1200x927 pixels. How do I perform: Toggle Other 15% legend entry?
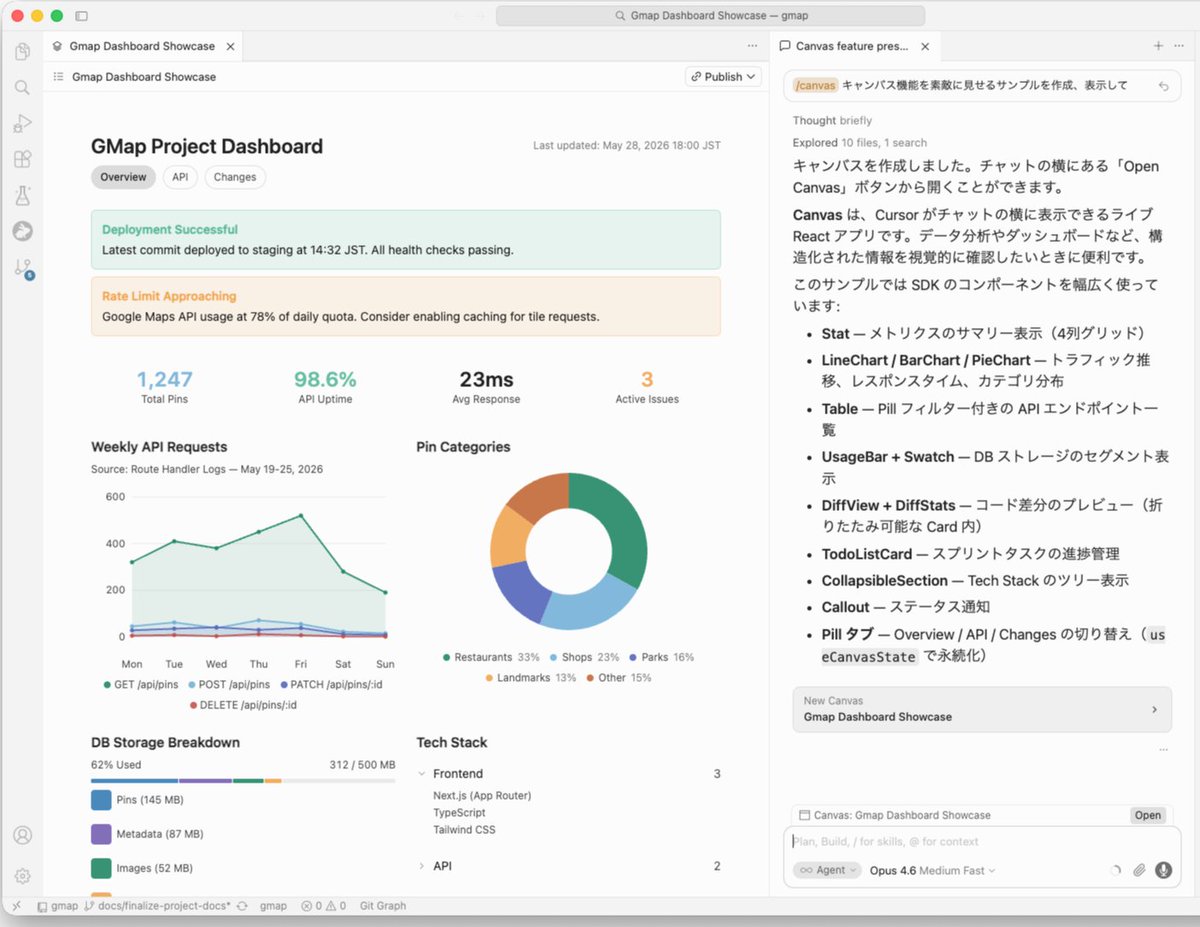(x=618, y=678)
